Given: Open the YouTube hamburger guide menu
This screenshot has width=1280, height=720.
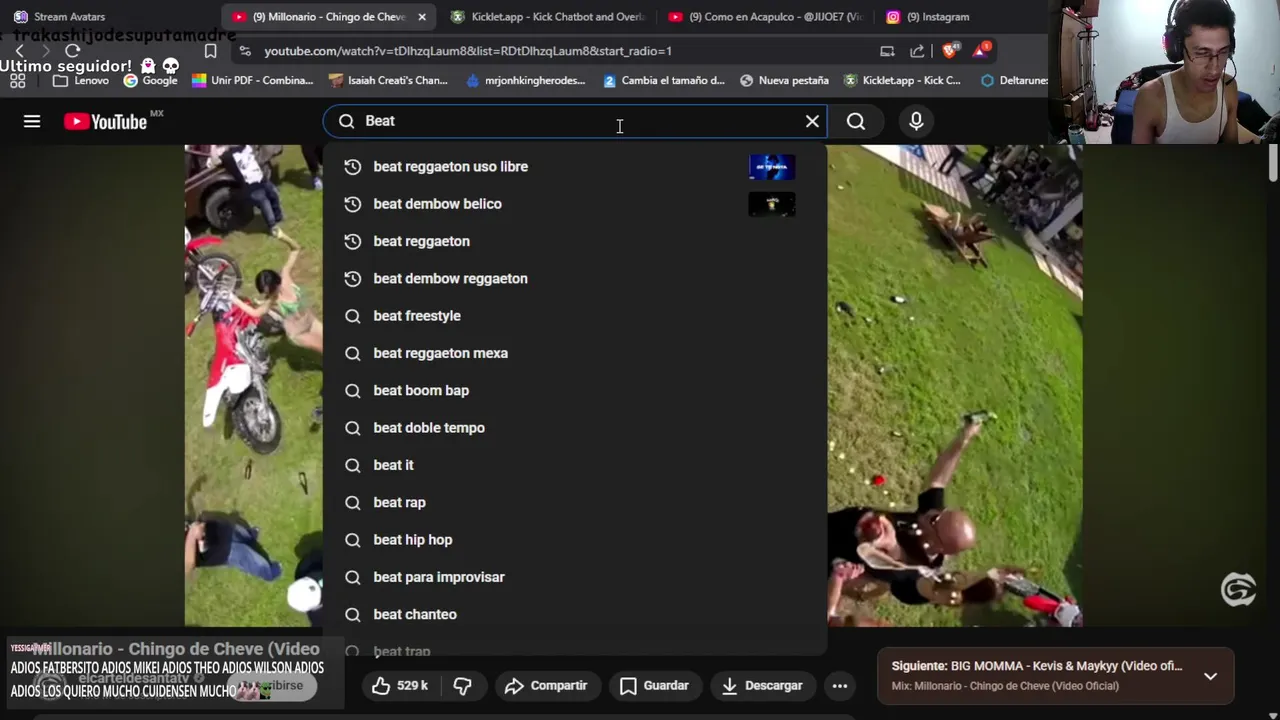Looking at the screenshot, I should click(x=32, y=121).
